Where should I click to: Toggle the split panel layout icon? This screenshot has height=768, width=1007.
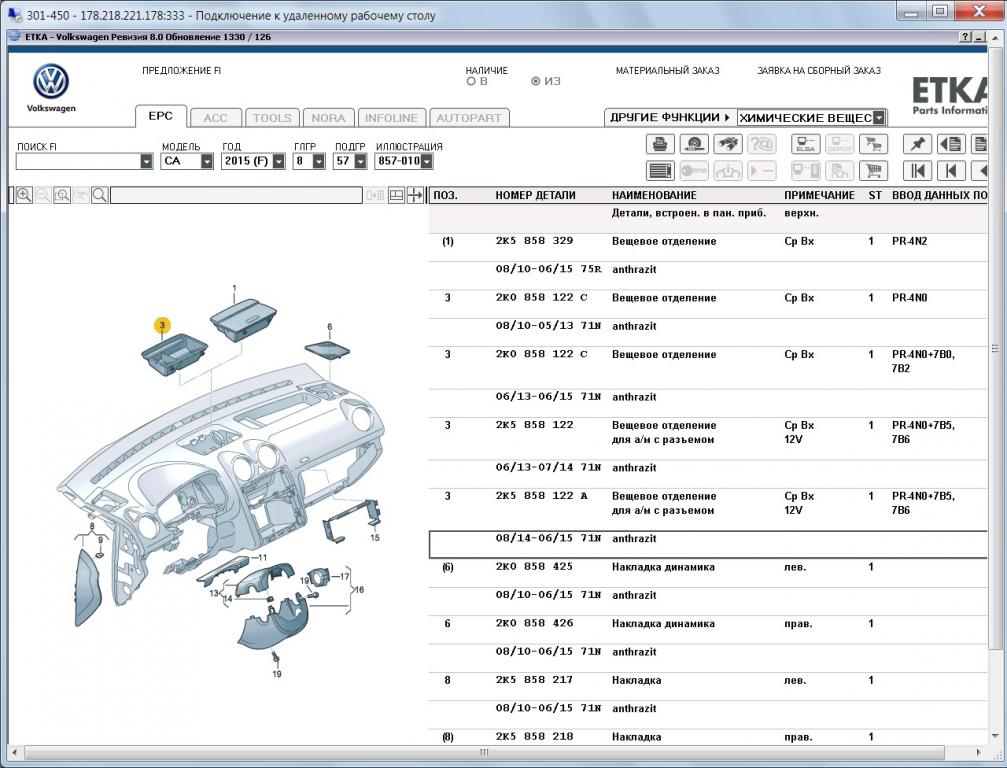tap(396, 195)
